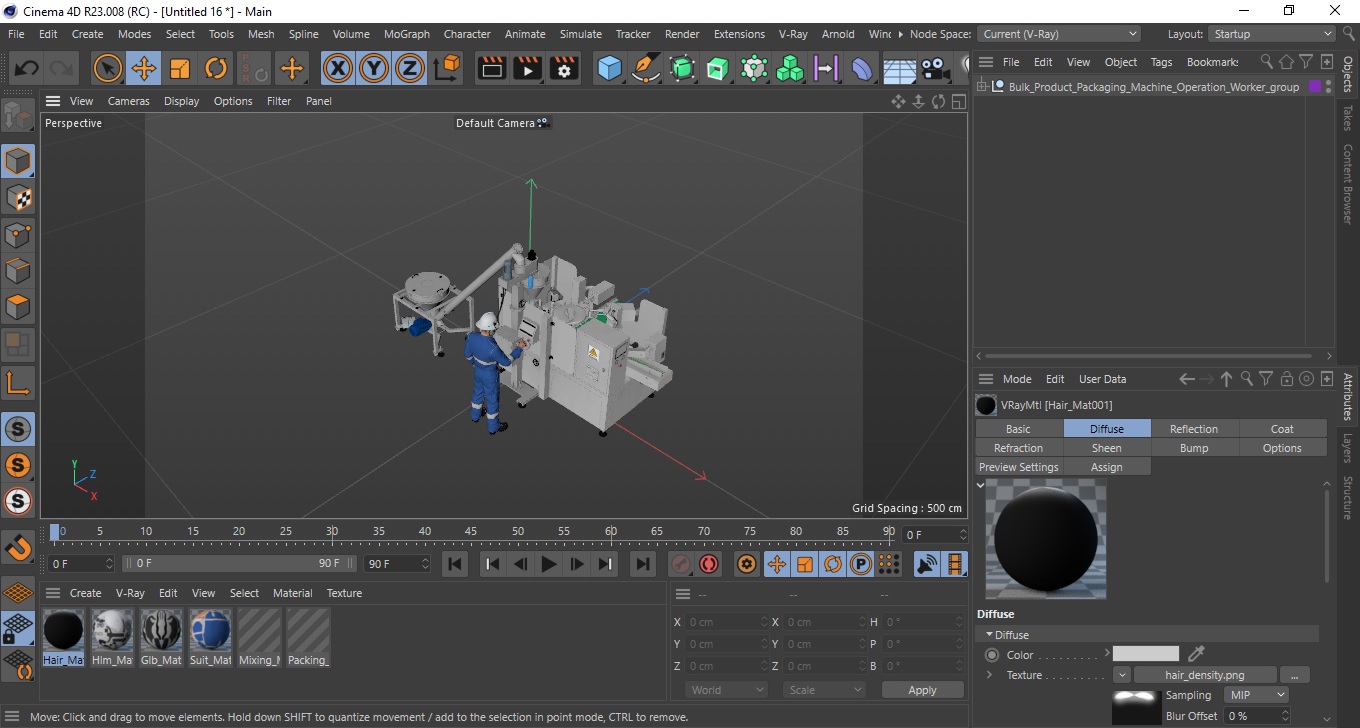Image resolution: width=1360 pixels, height=728 pixels.
Task: Open the Reflection tab
Action: 1194,429
